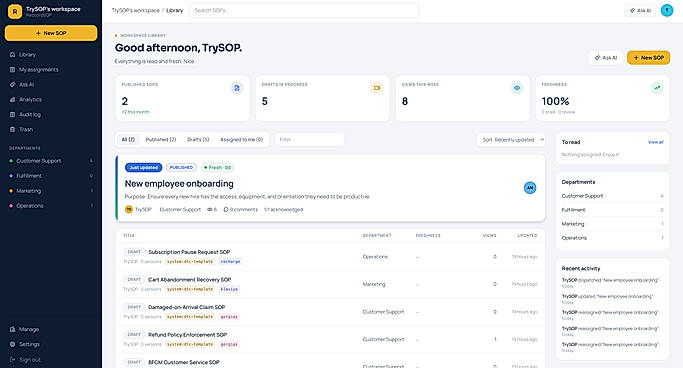Screen dimensions: 683x368
Task: Click the published SOPs document icon
Action: click(x=237, y=88)
